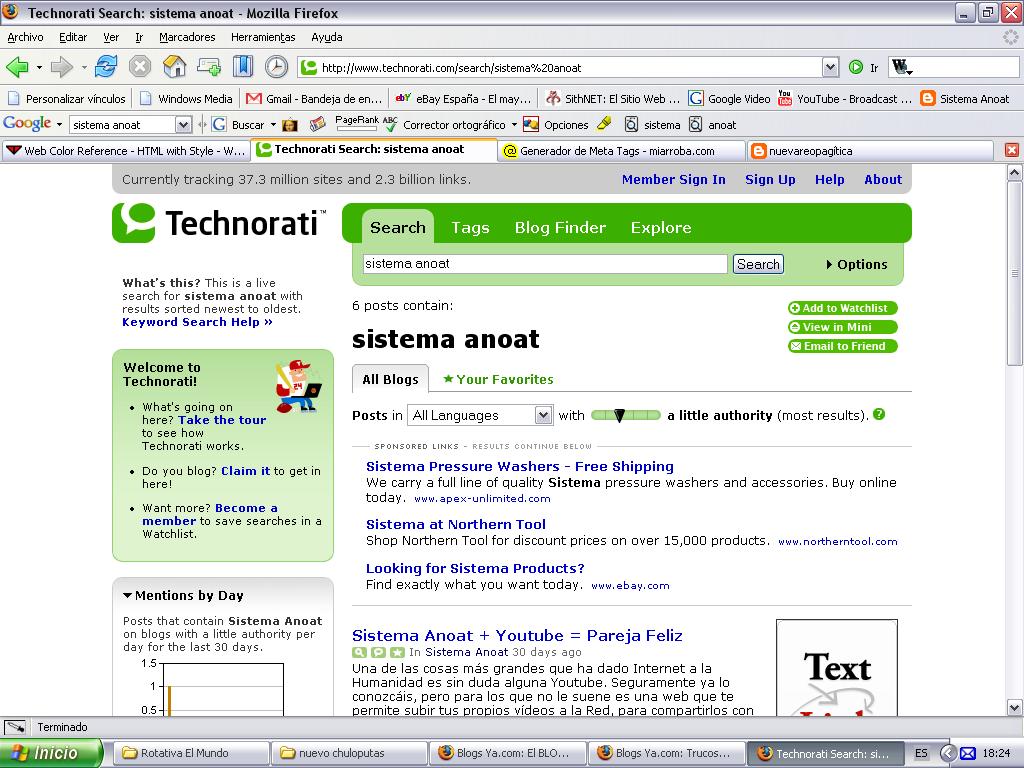This screenshot has height=768, width=1024.
Task: Click the grey forward arrow button
Action: click(61, 67)
